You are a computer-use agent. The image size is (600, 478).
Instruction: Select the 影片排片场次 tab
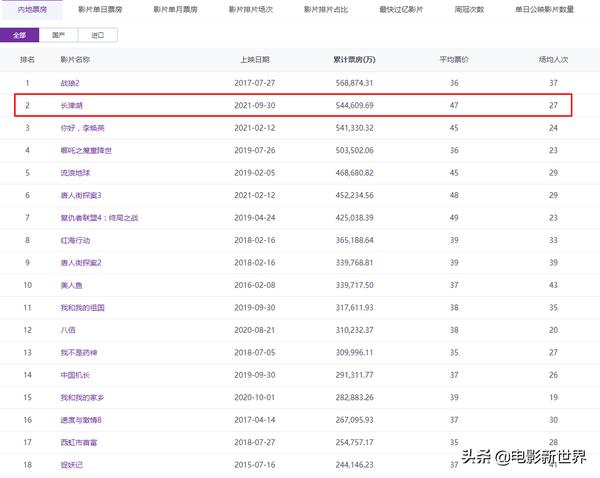tap(251, 10)
